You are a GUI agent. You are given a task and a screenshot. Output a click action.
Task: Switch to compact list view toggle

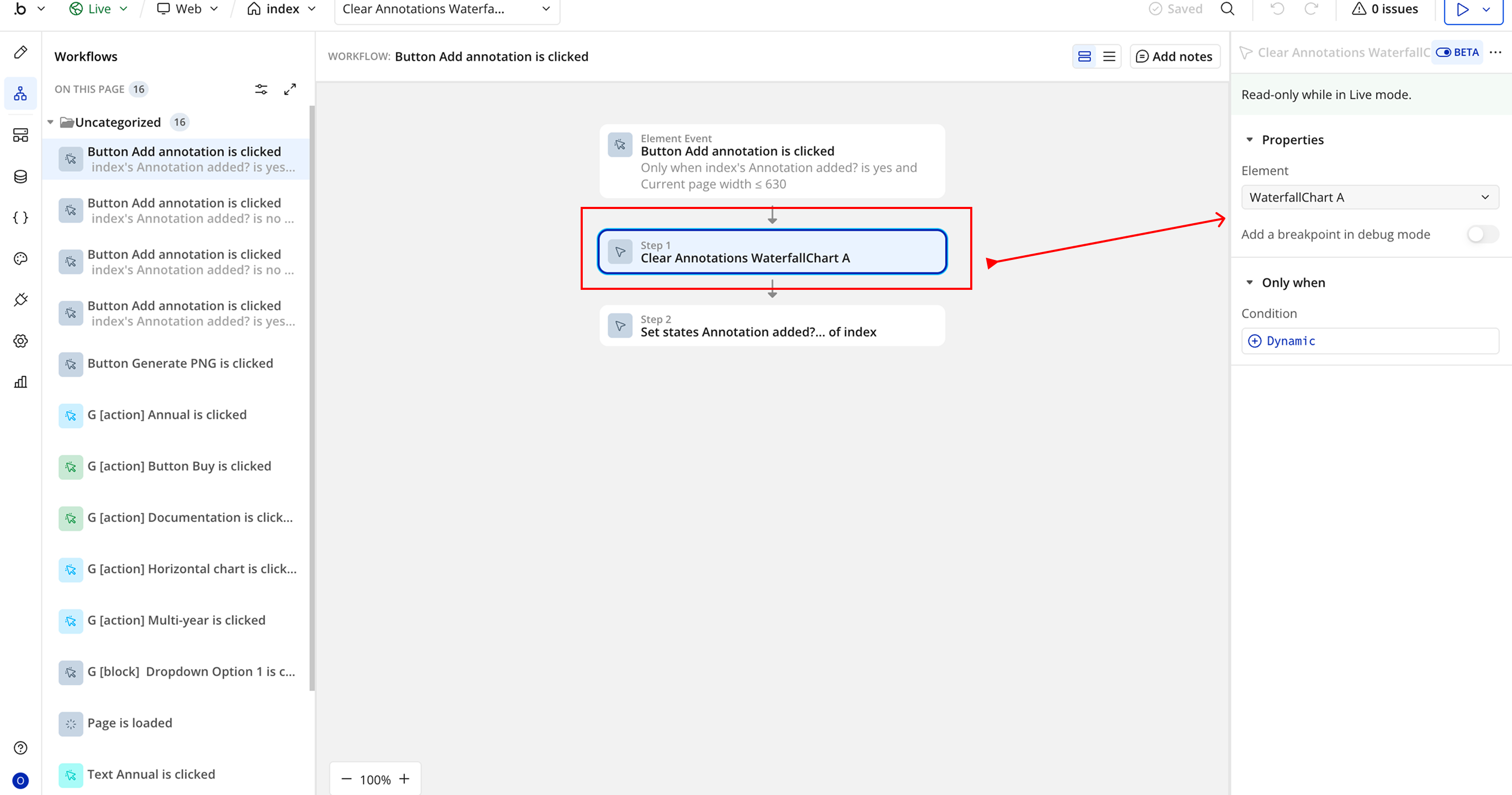pos(1109,56)
